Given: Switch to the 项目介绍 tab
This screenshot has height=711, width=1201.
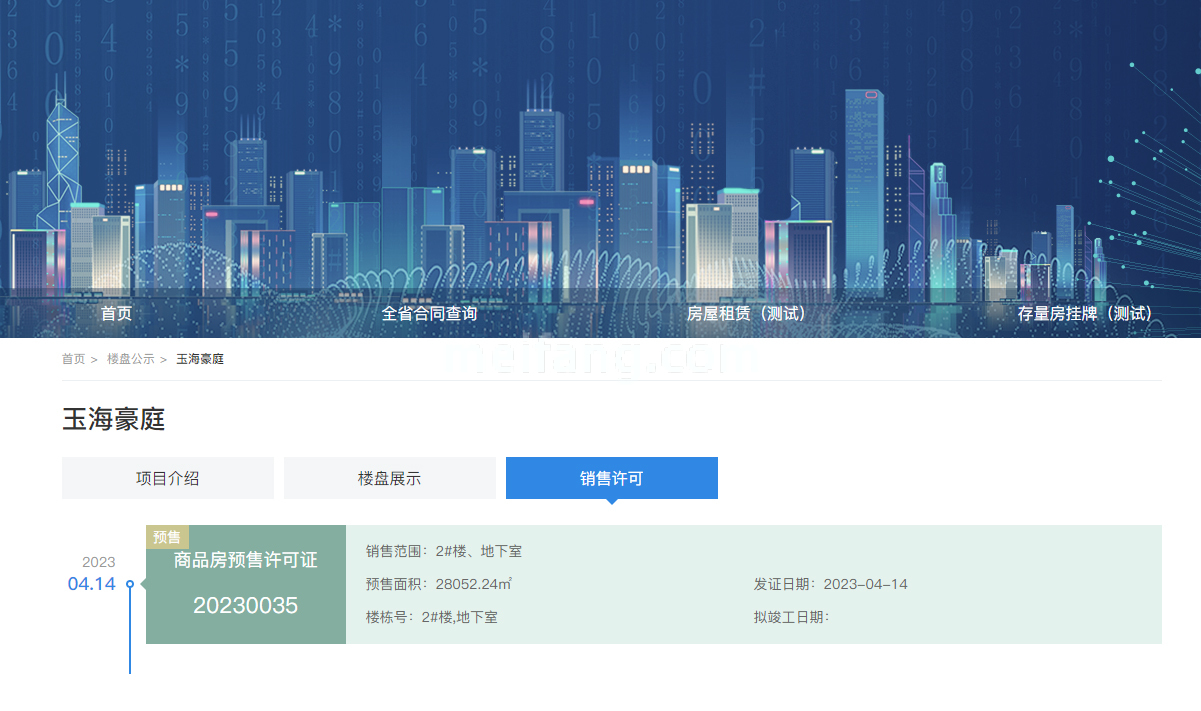Looking at the screenshot, I should pos(168,478).
